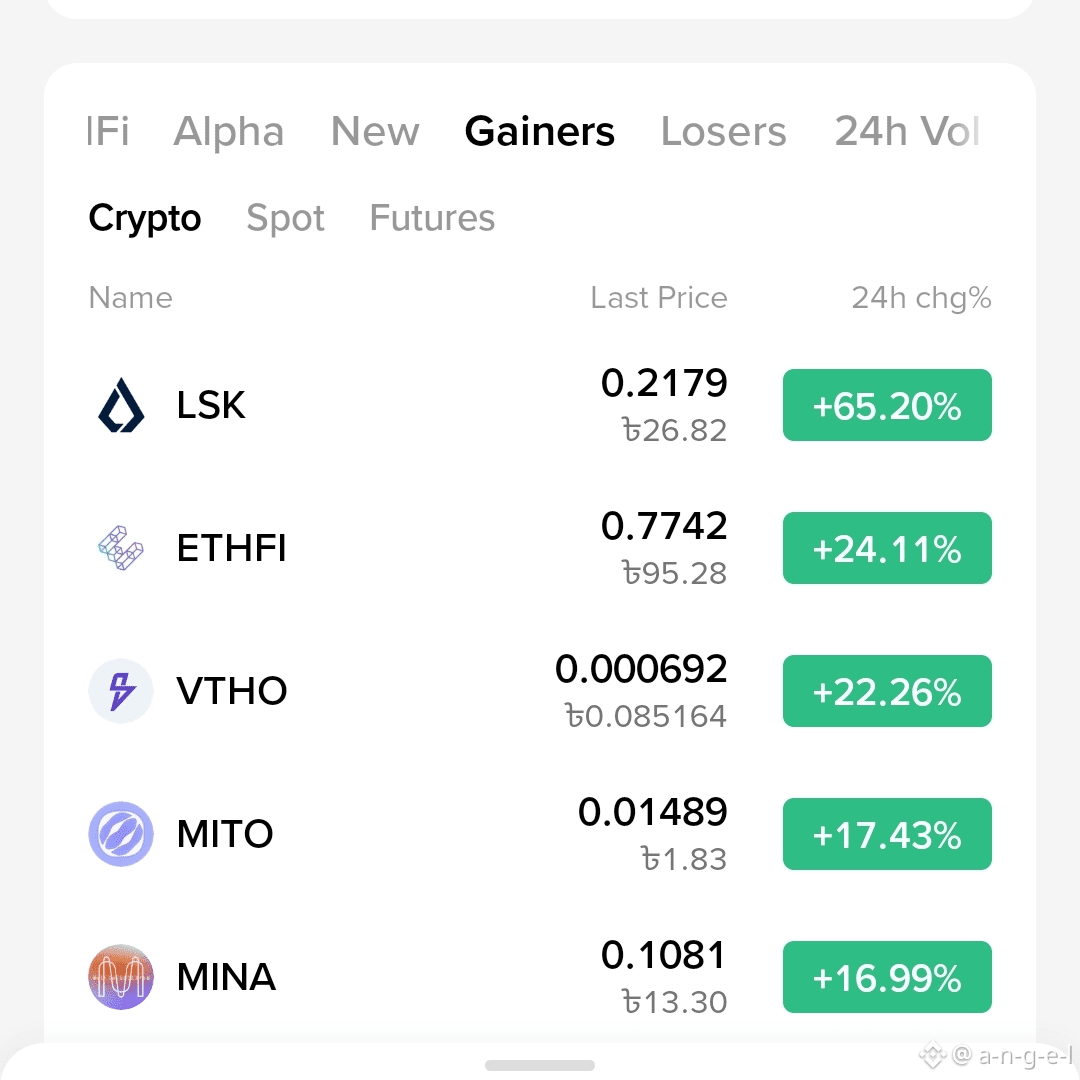This screenshot has height=1080, width=1080.
Task: Grab the bottom sheet drag handle
Action: (x=540, y=1066)
